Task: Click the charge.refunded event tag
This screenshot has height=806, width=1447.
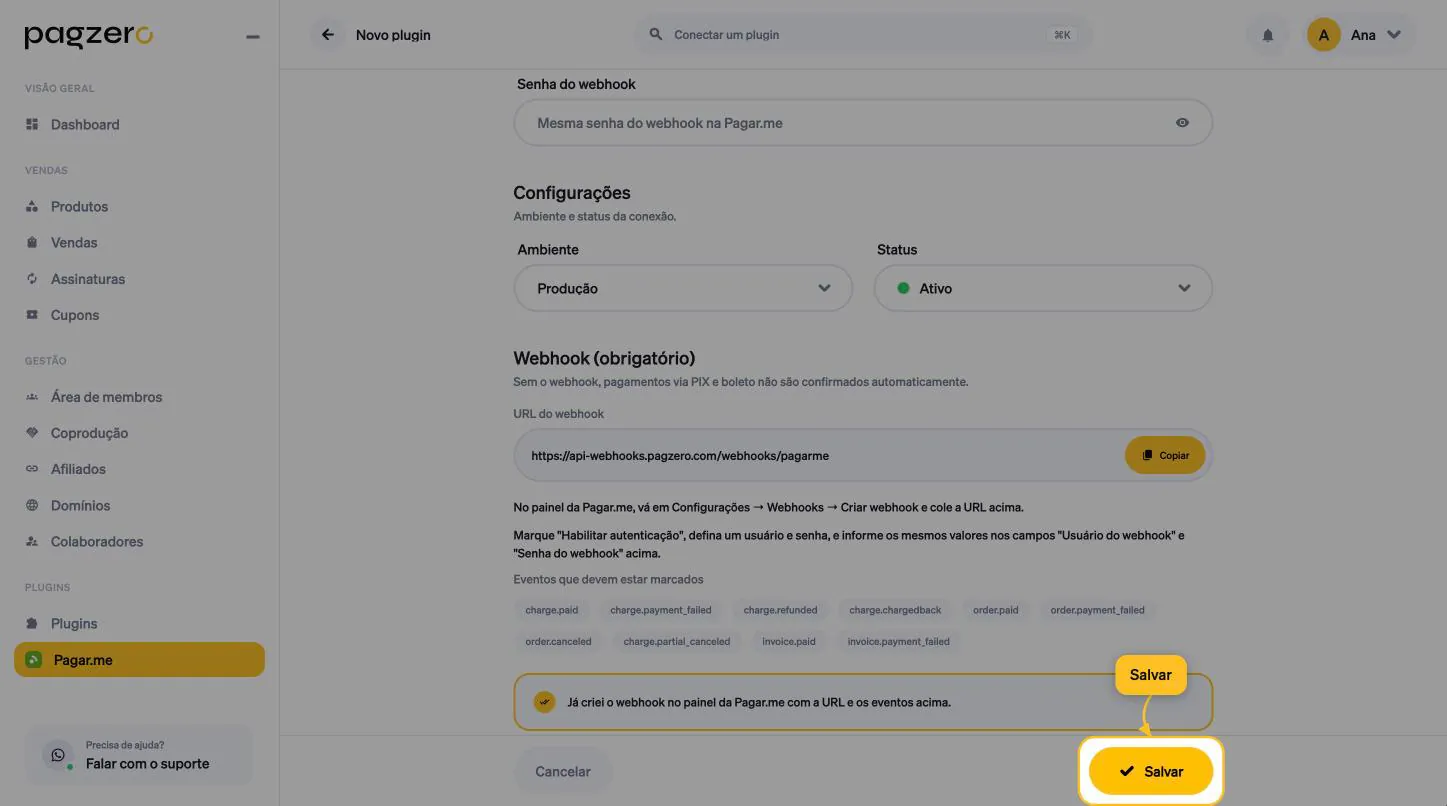Action: (780, 610)
